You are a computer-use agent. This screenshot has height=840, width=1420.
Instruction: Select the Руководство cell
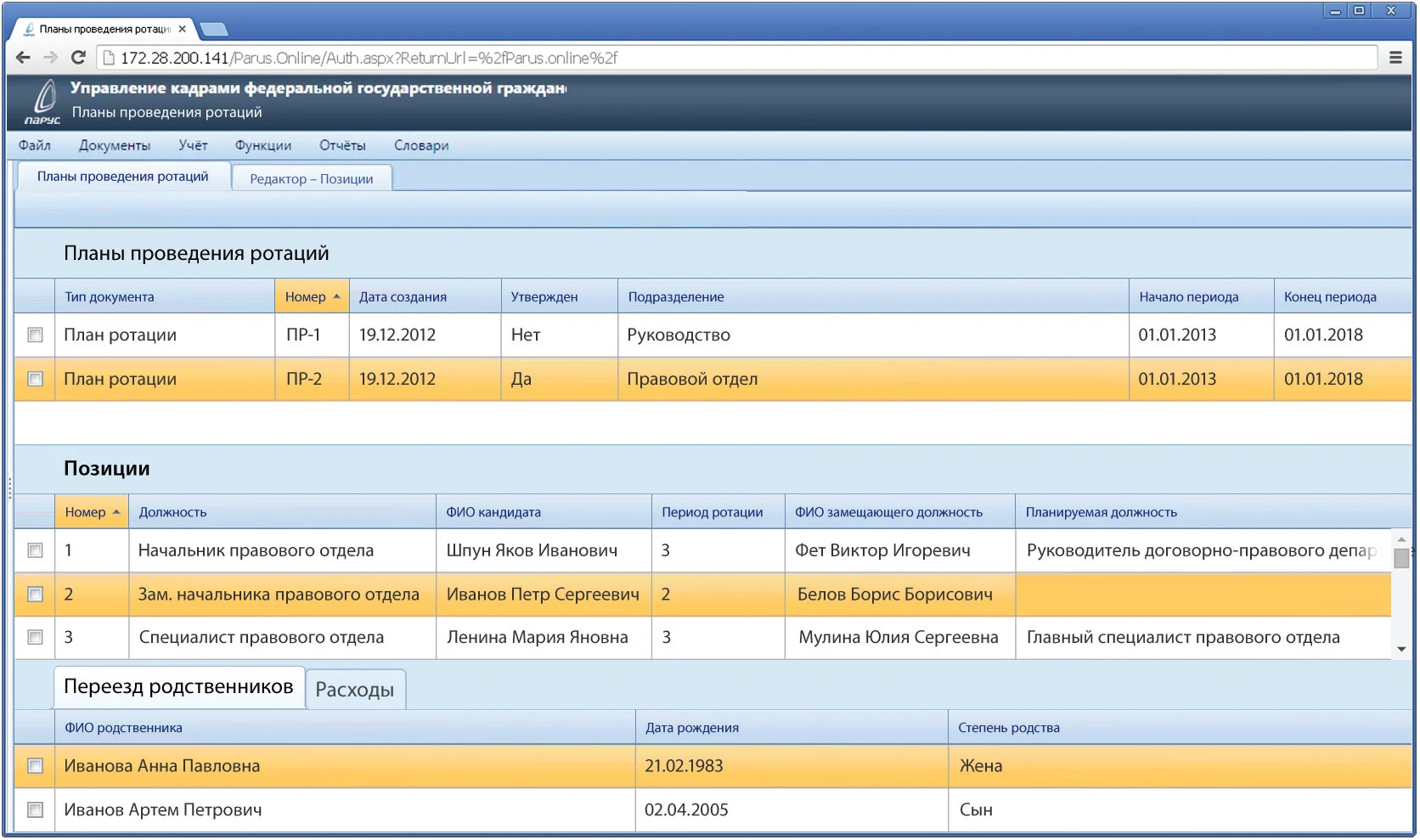[x=873, y=335]
